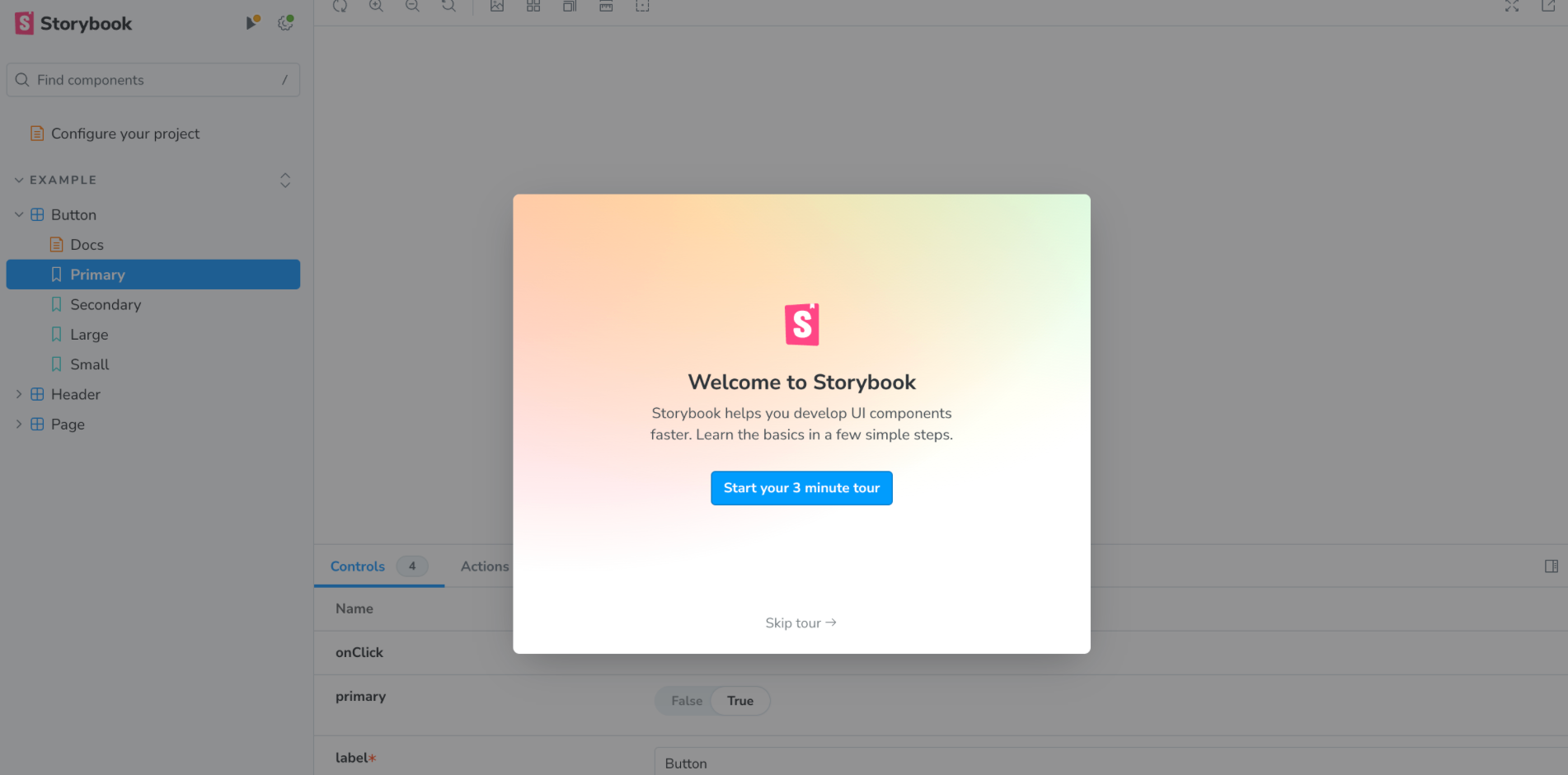Click the Name column header

coord(354,608)
